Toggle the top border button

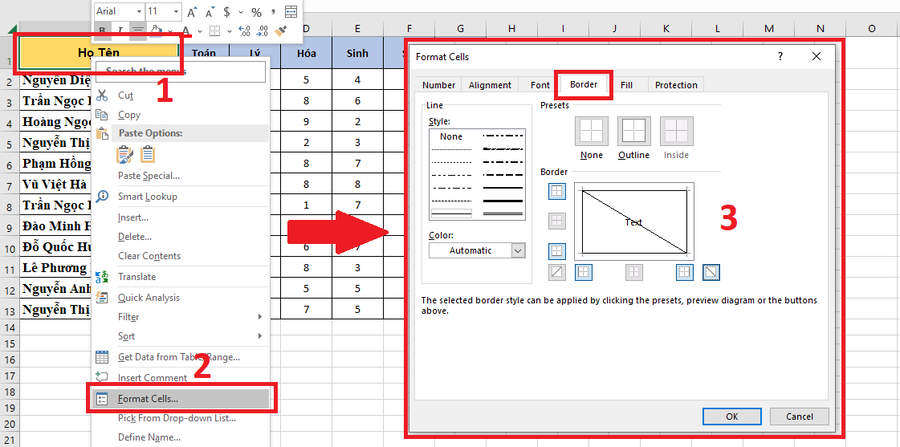(x=557, y=191)
